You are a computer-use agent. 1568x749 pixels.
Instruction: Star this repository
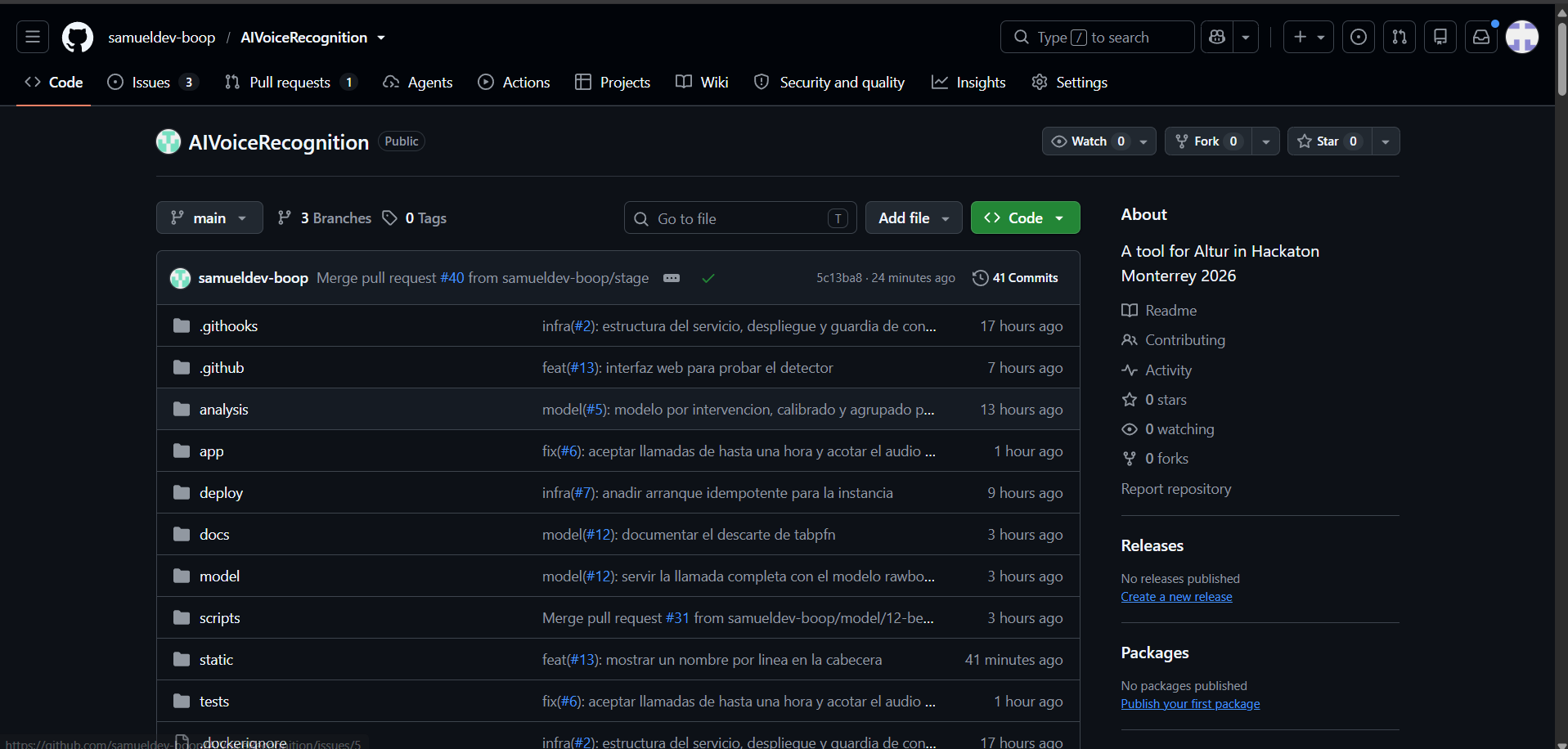(x=1329, y=141)
